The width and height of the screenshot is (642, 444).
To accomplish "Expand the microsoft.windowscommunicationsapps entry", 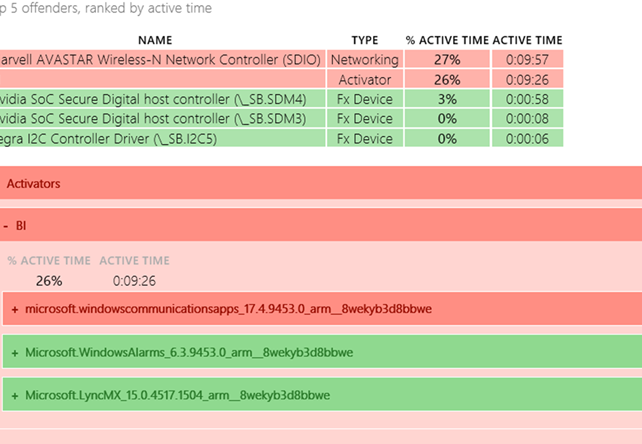I will (x=15, y=310).
